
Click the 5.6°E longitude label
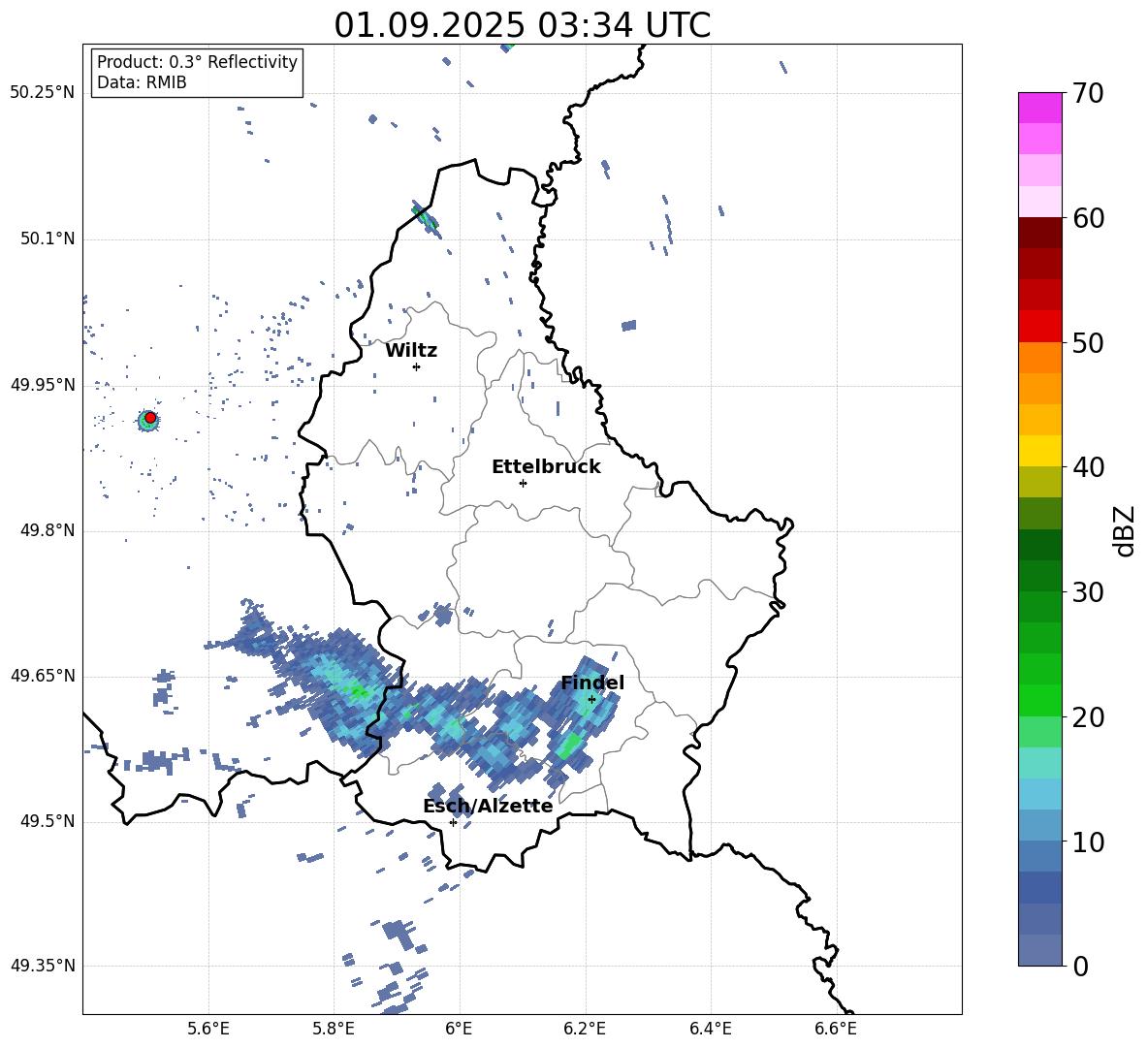[208, 1029]
